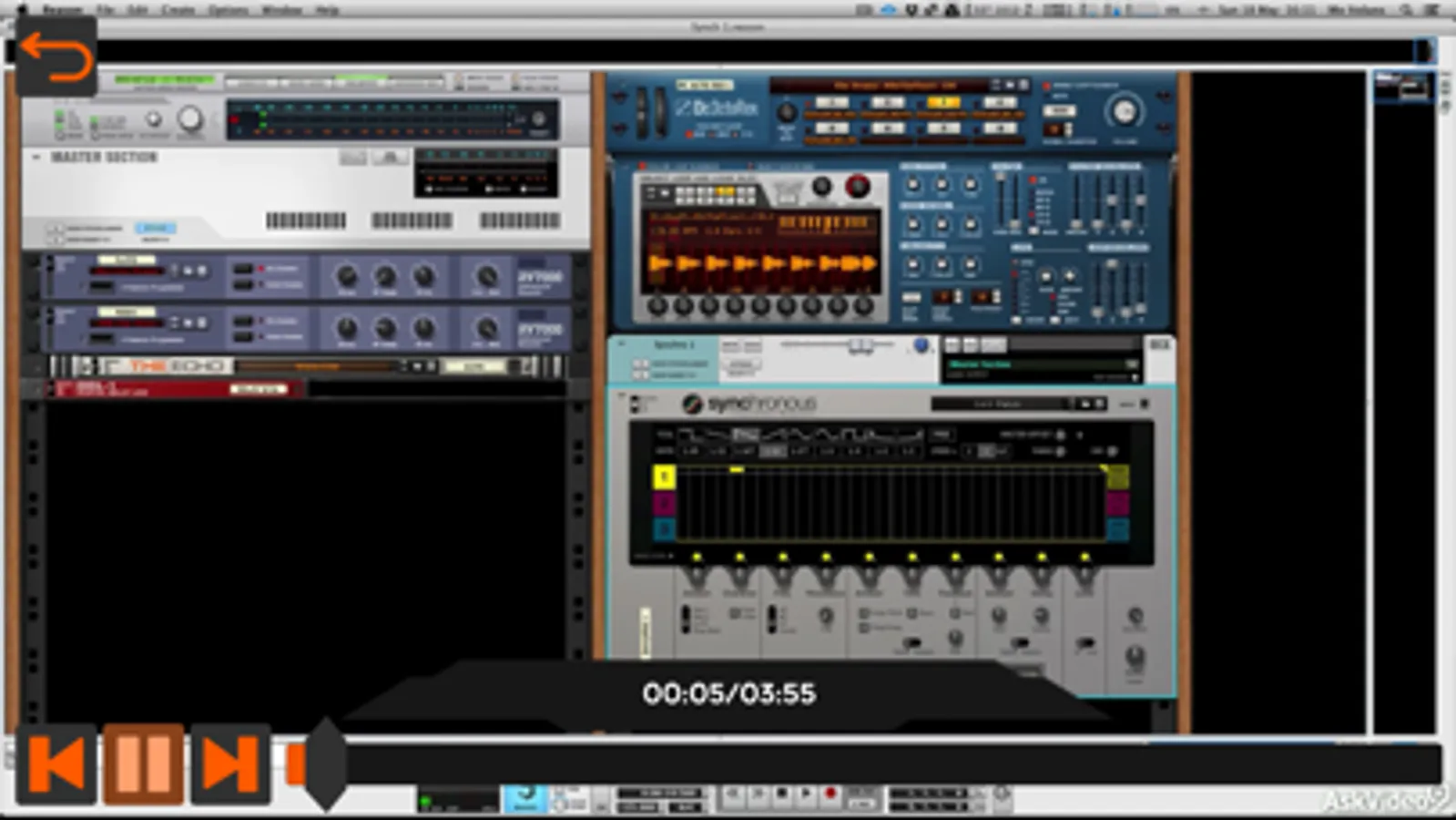
Task: Select yellow curve 1 in Synchronous
Action: point(664,476)
